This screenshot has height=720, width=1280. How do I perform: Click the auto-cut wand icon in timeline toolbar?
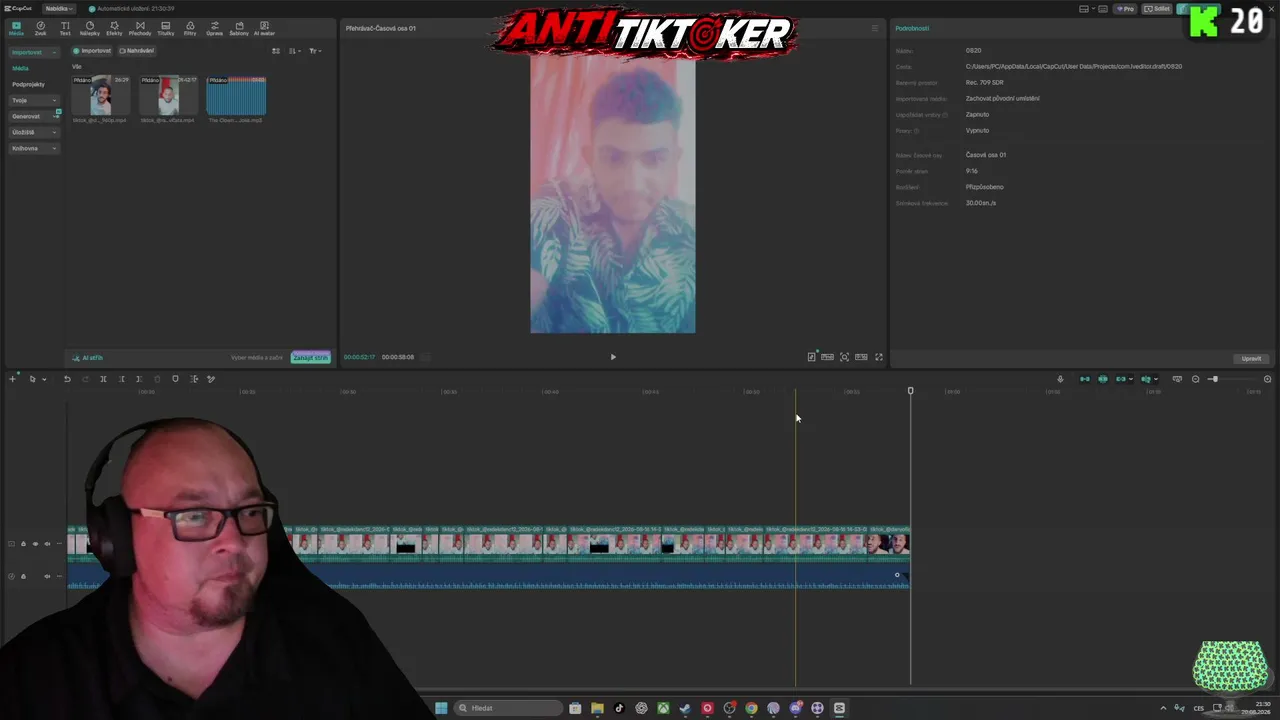(211, 379)
